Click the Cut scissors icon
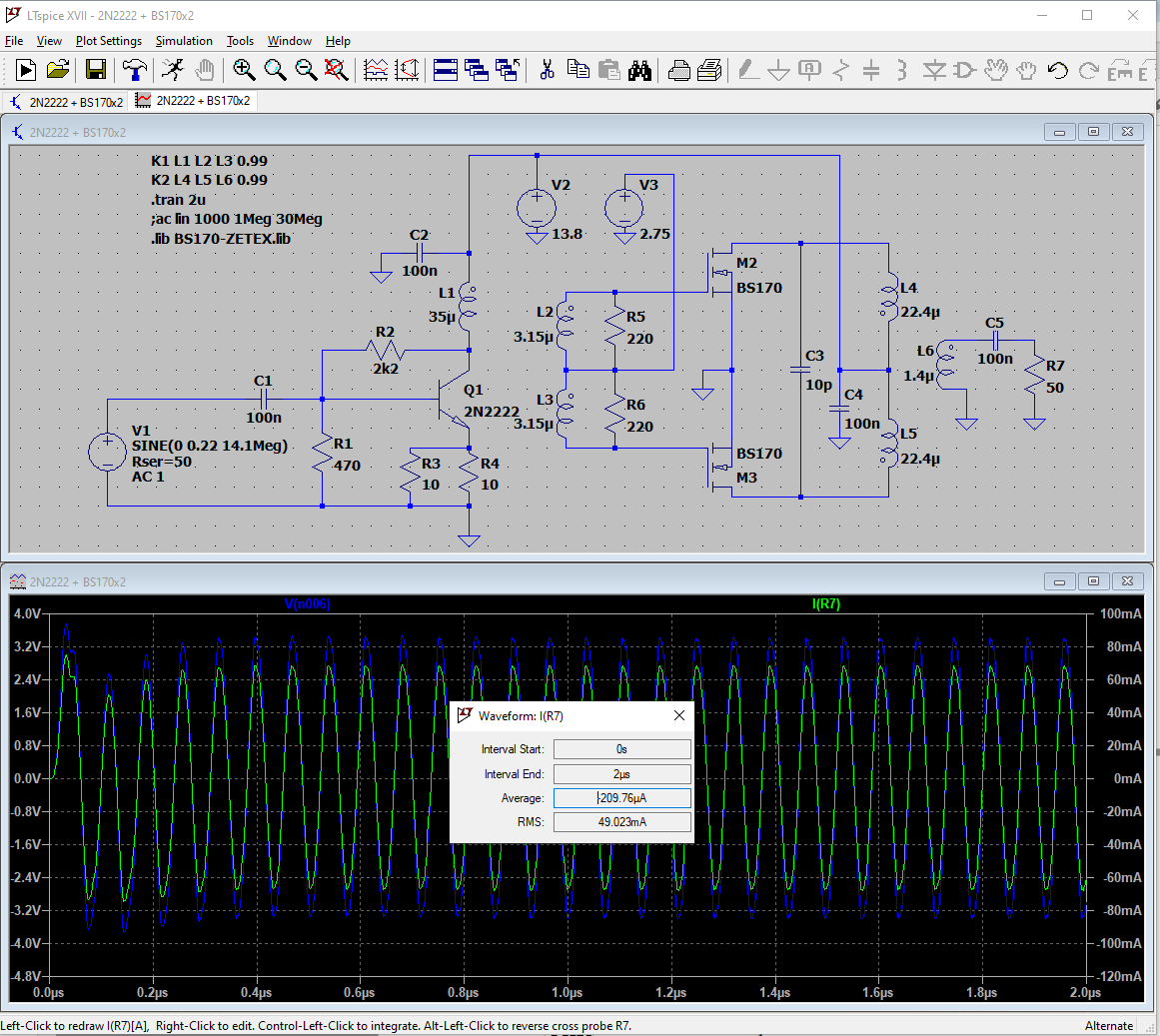Screen dimensions: 1160x1036 pos(547,70)
